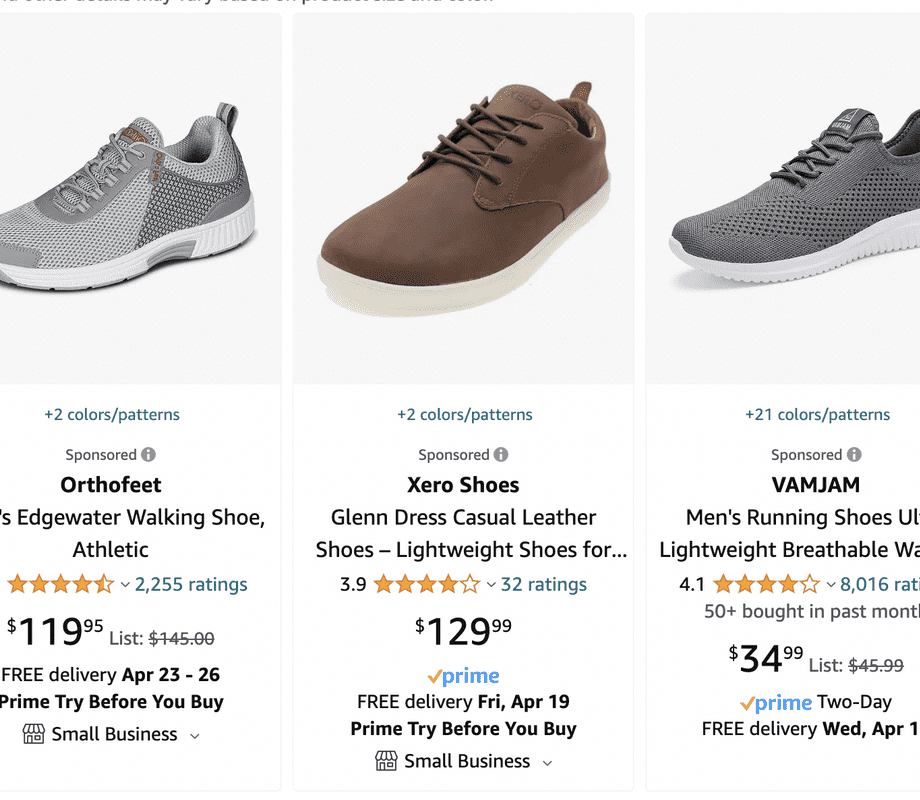
Task: Click the Small Business storefront icon under Orthofeet
Action: click(x=34, y=734)
